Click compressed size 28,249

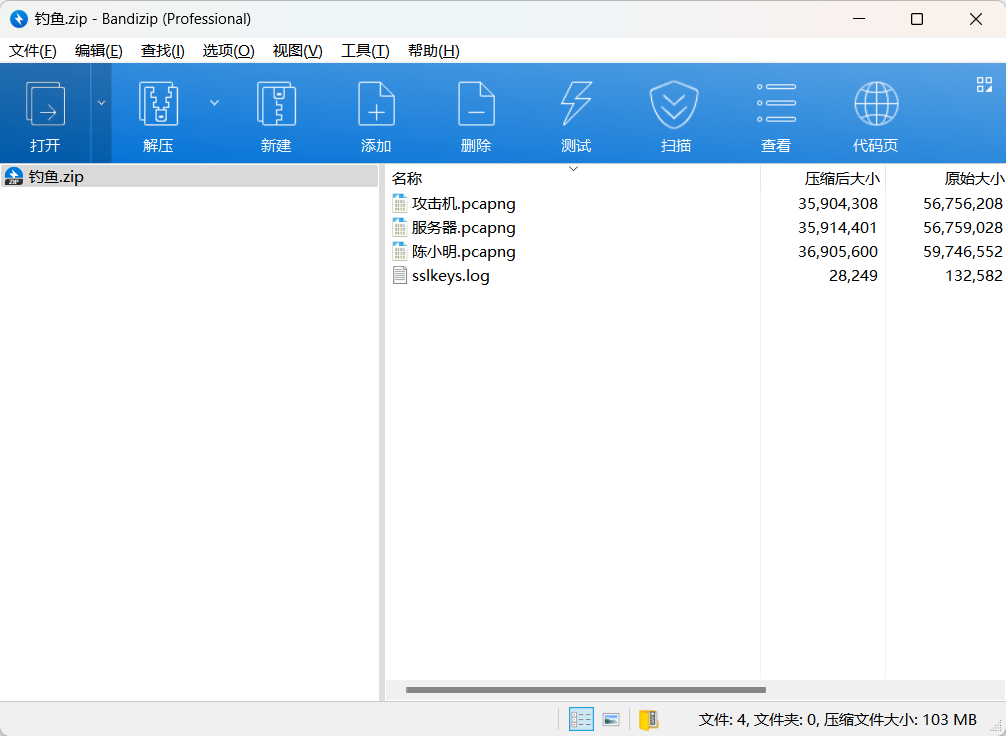tap(853, 276)
